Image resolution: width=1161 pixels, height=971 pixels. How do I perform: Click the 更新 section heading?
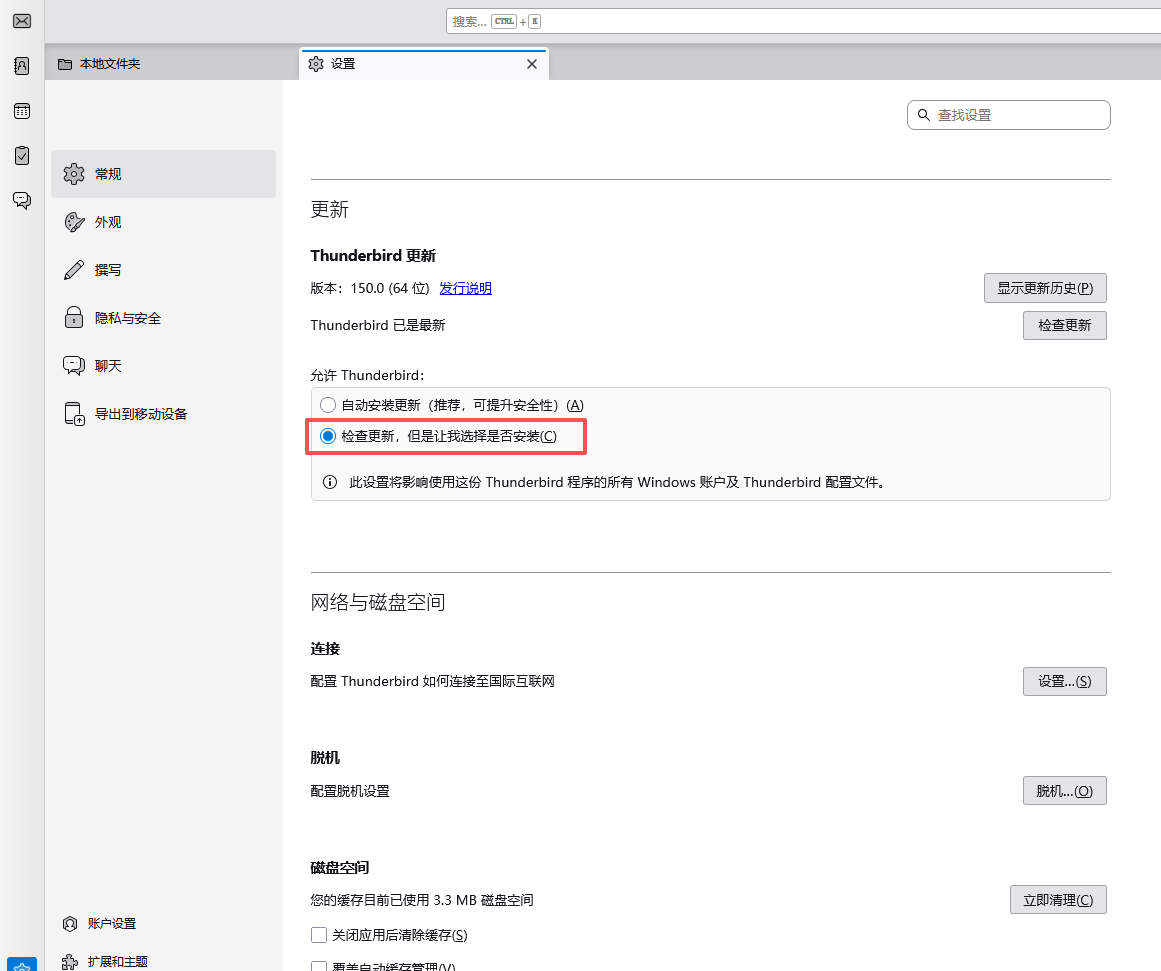click(x=329, y=210)
